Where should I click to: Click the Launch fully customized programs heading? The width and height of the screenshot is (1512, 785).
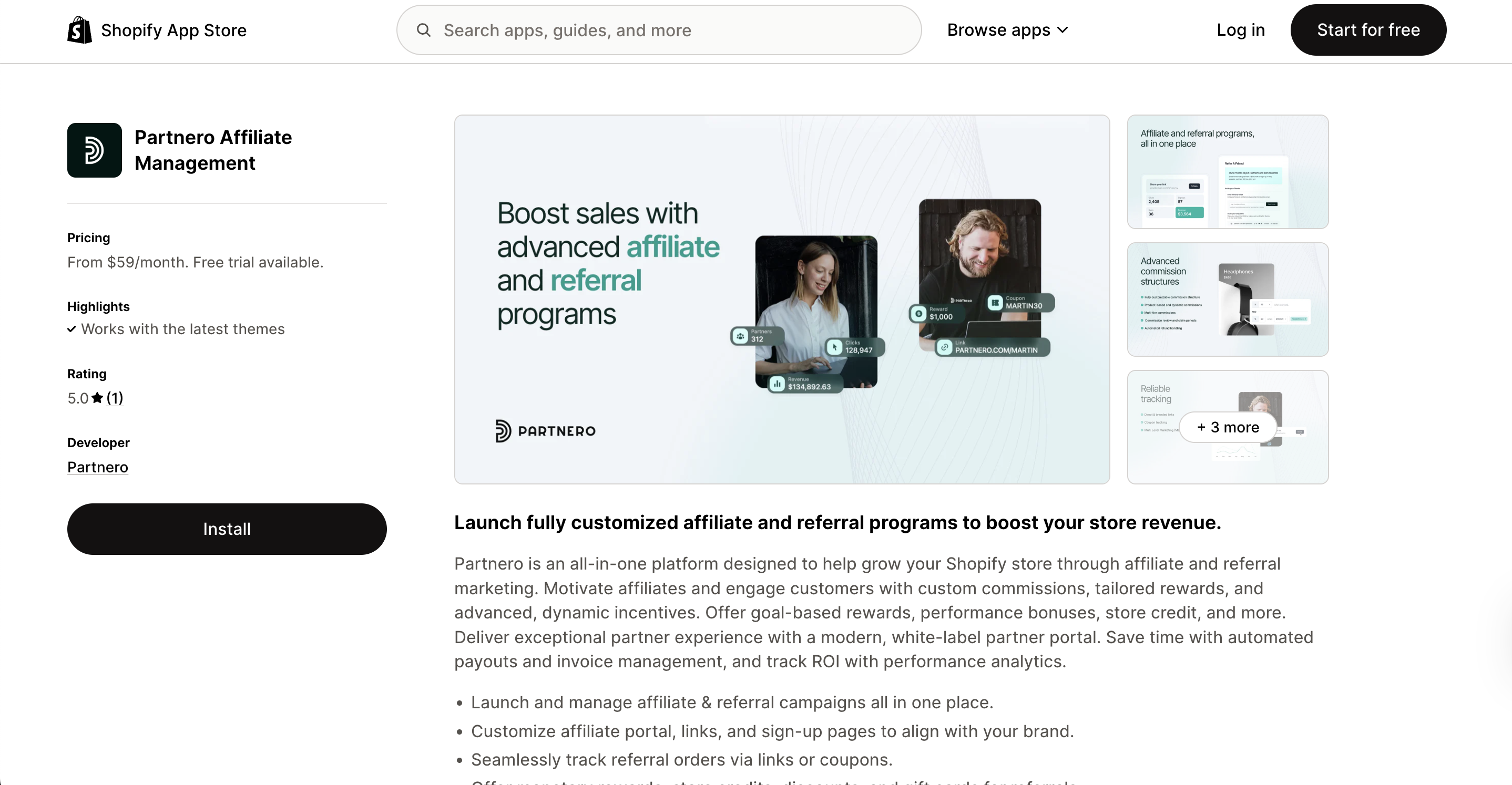click(x=837, y=522)
